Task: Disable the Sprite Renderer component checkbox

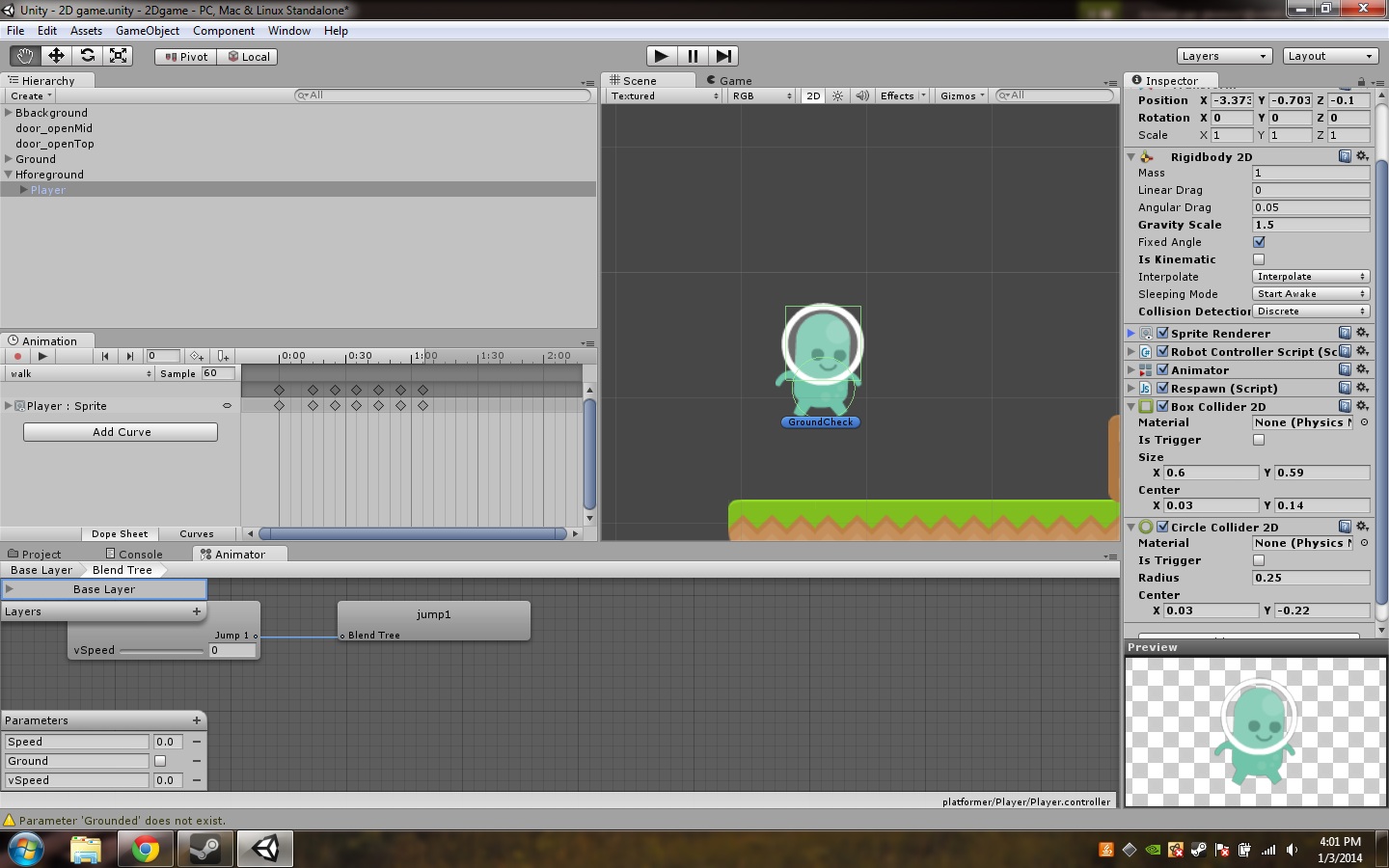Action: pos(1162,333)
